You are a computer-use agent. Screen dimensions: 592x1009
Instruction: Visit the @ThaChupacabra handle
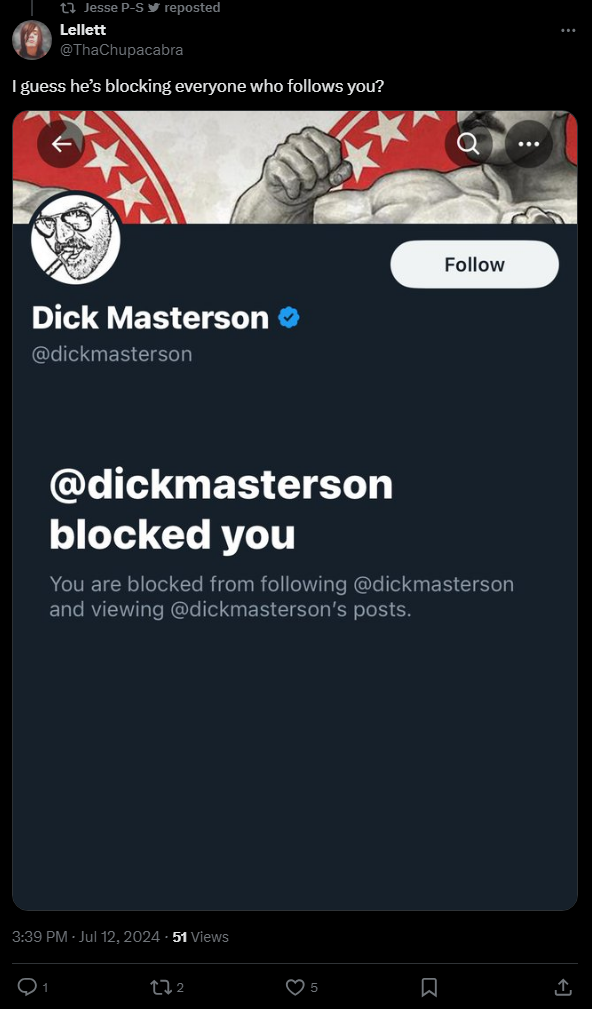[x=122, y=50]
